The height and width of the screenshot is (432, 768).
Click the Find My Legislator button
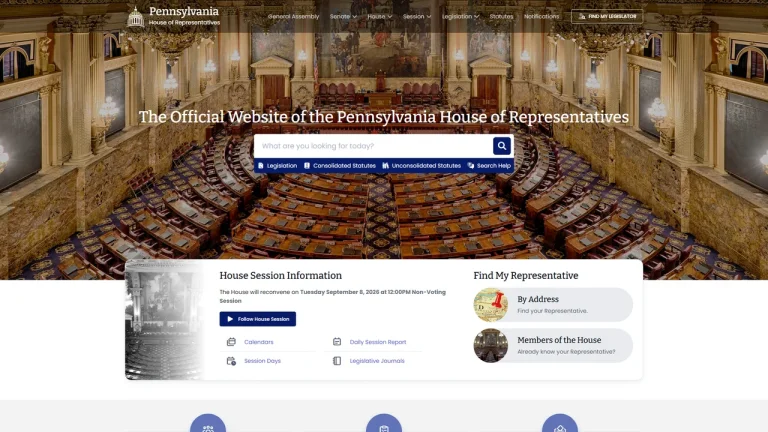point(607,17)
